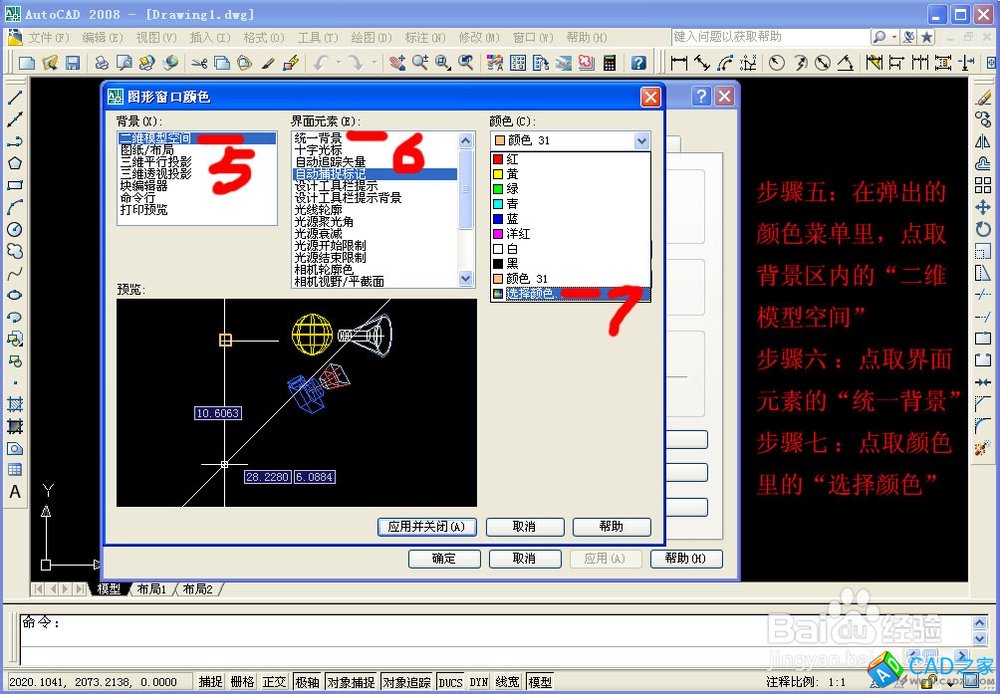Open the QuickCalc calculator icon
Screen dimensions: 1000x694
tap(610, 63)
